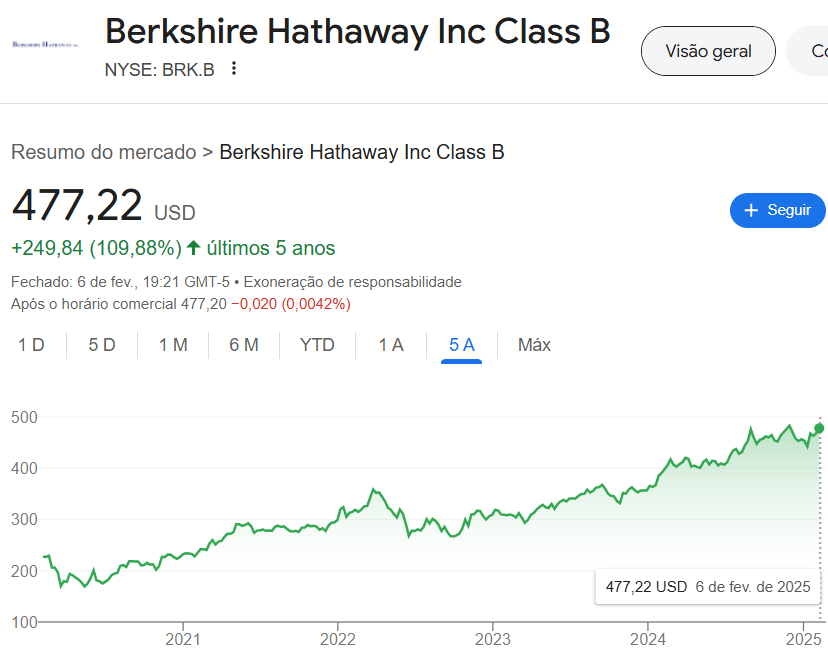Click the Berkshire Hathaway logo image

45,45
